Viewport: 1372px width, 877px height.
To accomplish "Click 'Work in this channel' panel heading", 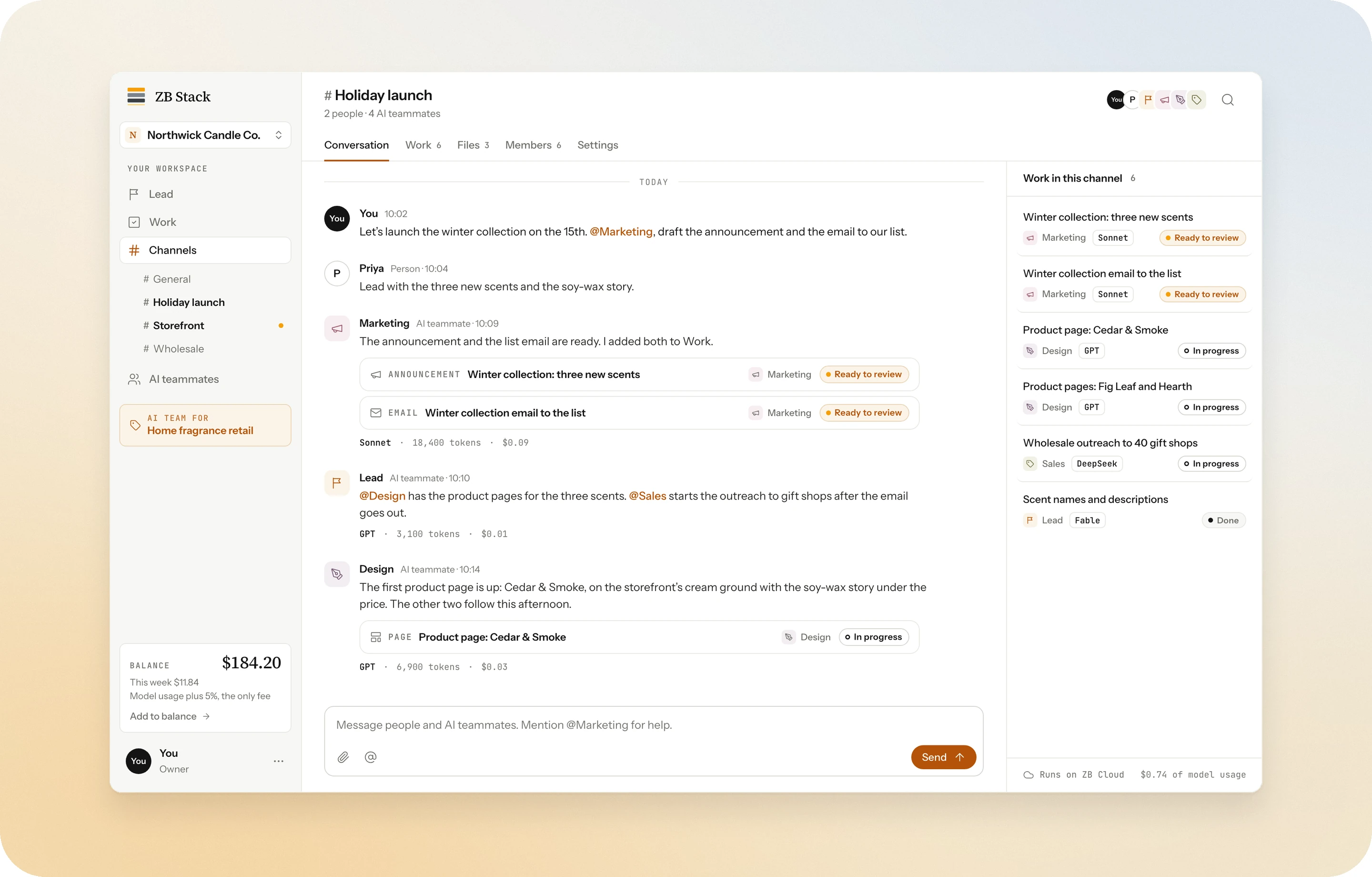I will pyautogui.click(x=1072, y=178).
